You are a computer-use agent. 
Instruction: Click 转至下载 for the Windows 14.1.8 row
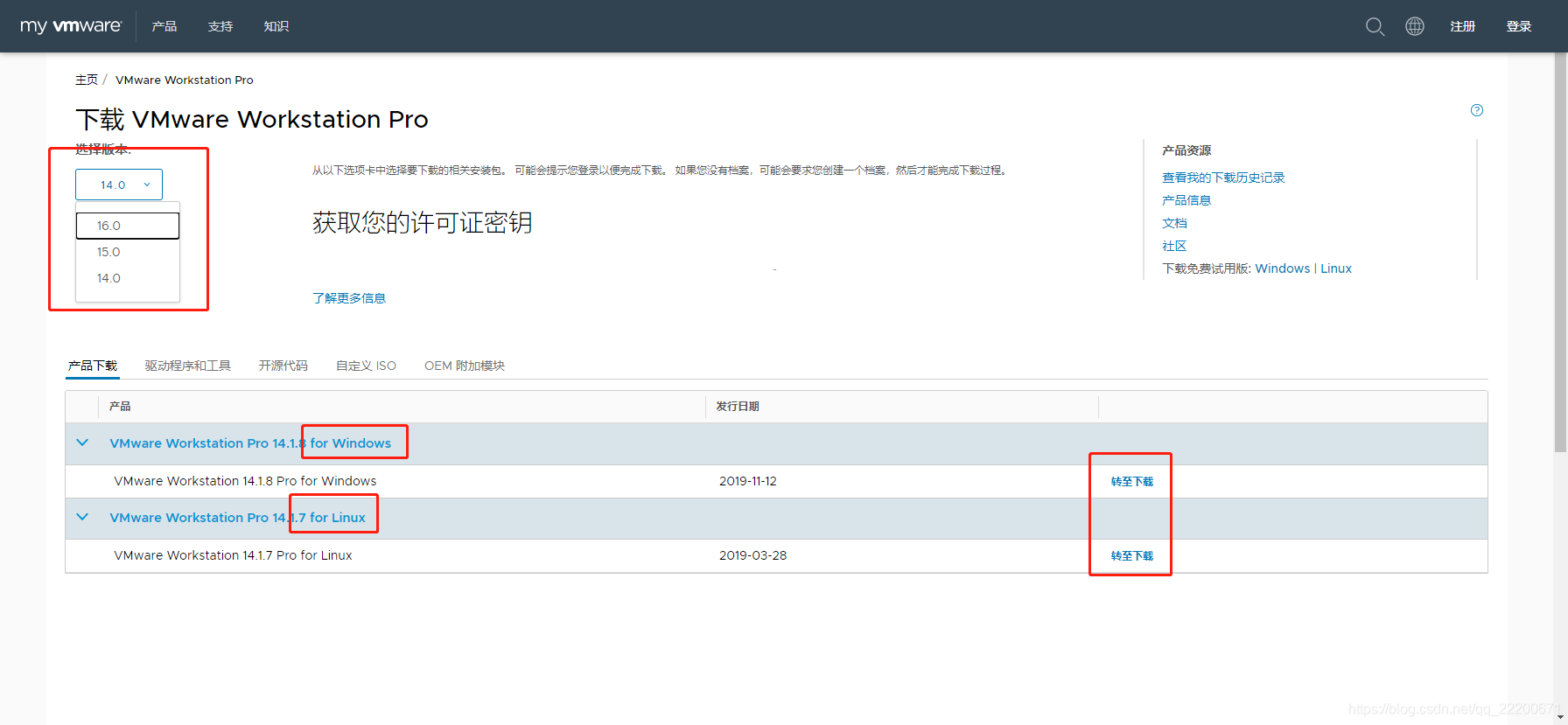1132,482
